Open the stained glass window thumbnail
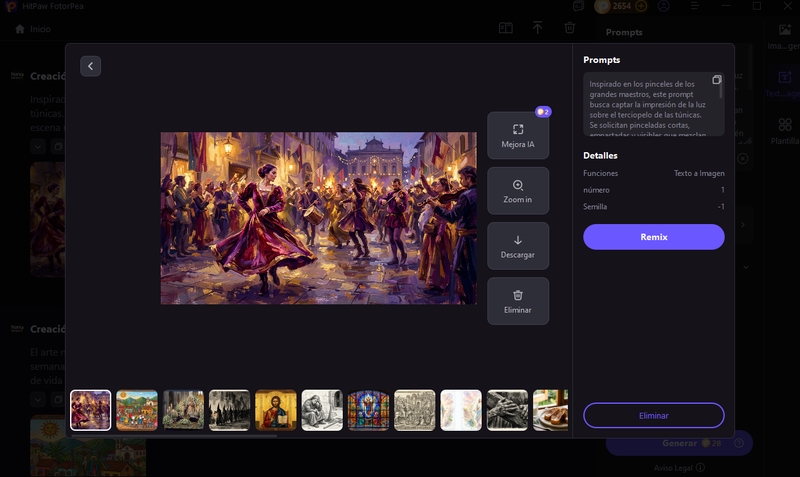The width and height of the screenshot is (800, 477). tap(368, 410)
